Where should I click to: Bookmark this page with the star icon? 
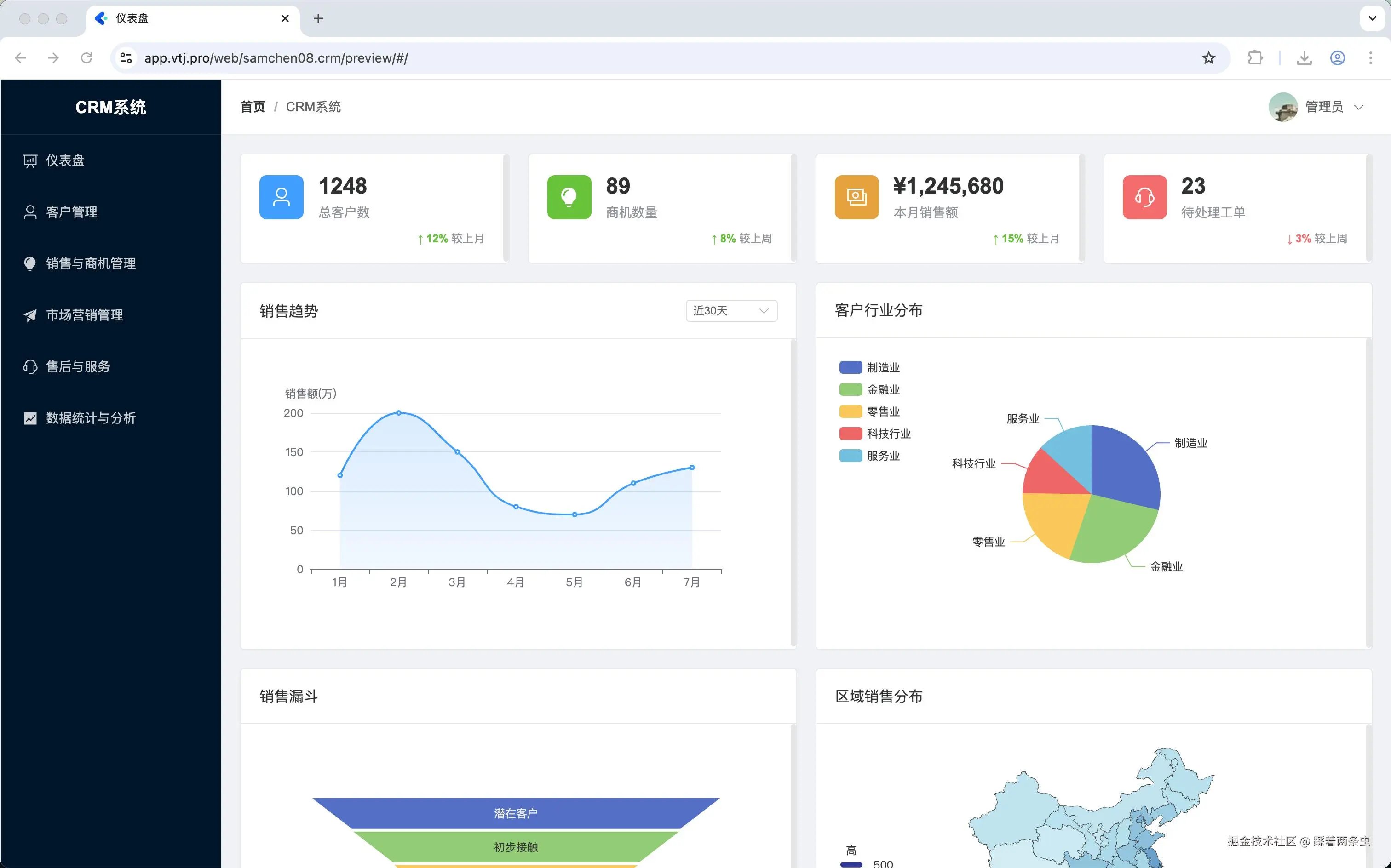1208,58
